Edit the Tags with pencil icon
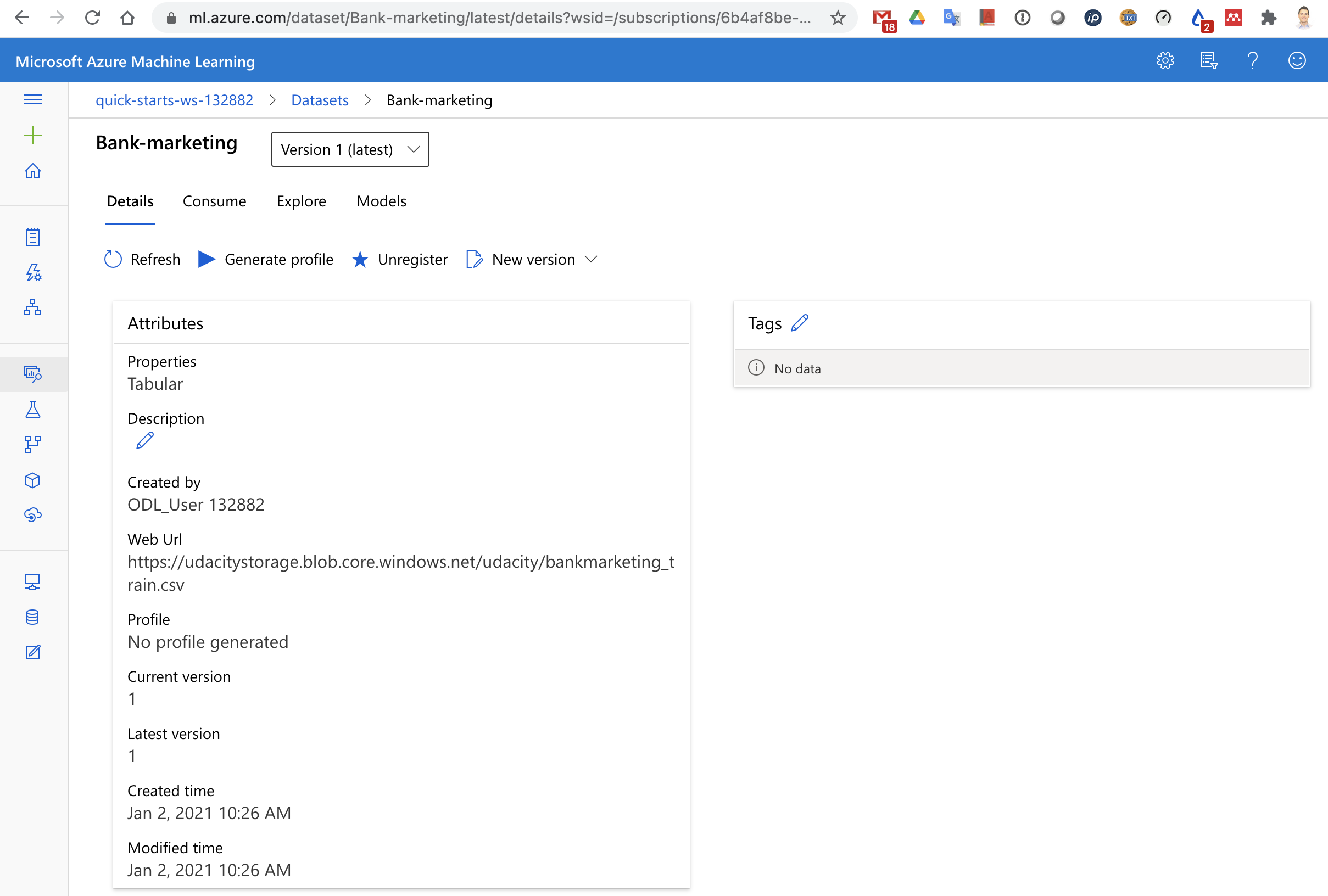The width and height of the screenshot is (1328, 896). (800, 323)
